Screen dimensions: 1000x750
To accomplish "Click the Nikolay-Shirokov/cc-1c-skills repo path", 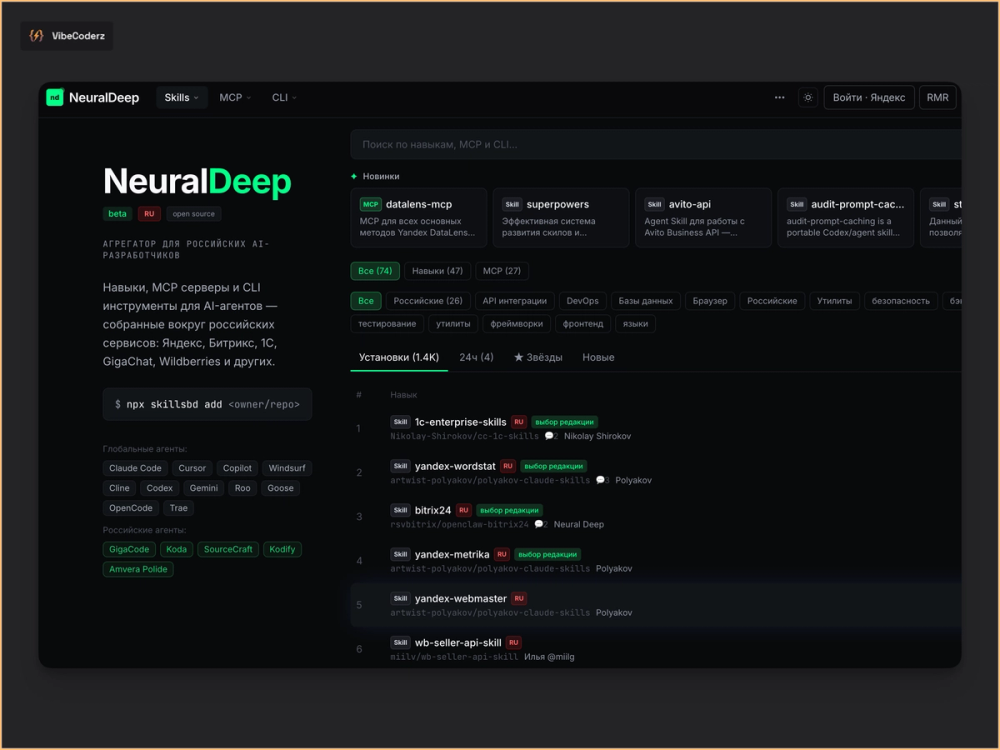I will click(x=464, y=436).
